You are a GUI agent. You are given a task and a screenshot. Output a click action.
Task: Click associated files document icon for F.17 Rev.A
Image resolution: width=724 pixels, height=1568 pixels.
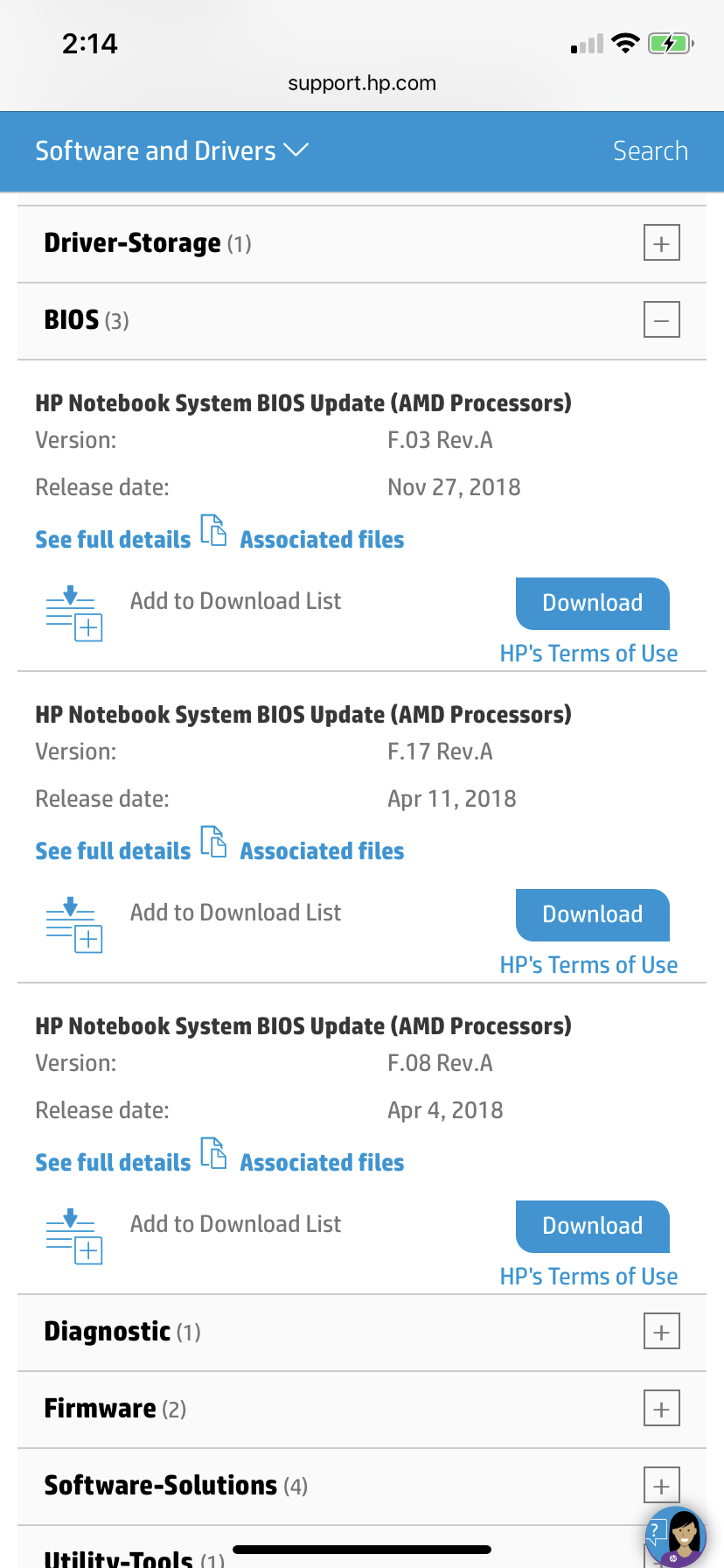[213, 842]
